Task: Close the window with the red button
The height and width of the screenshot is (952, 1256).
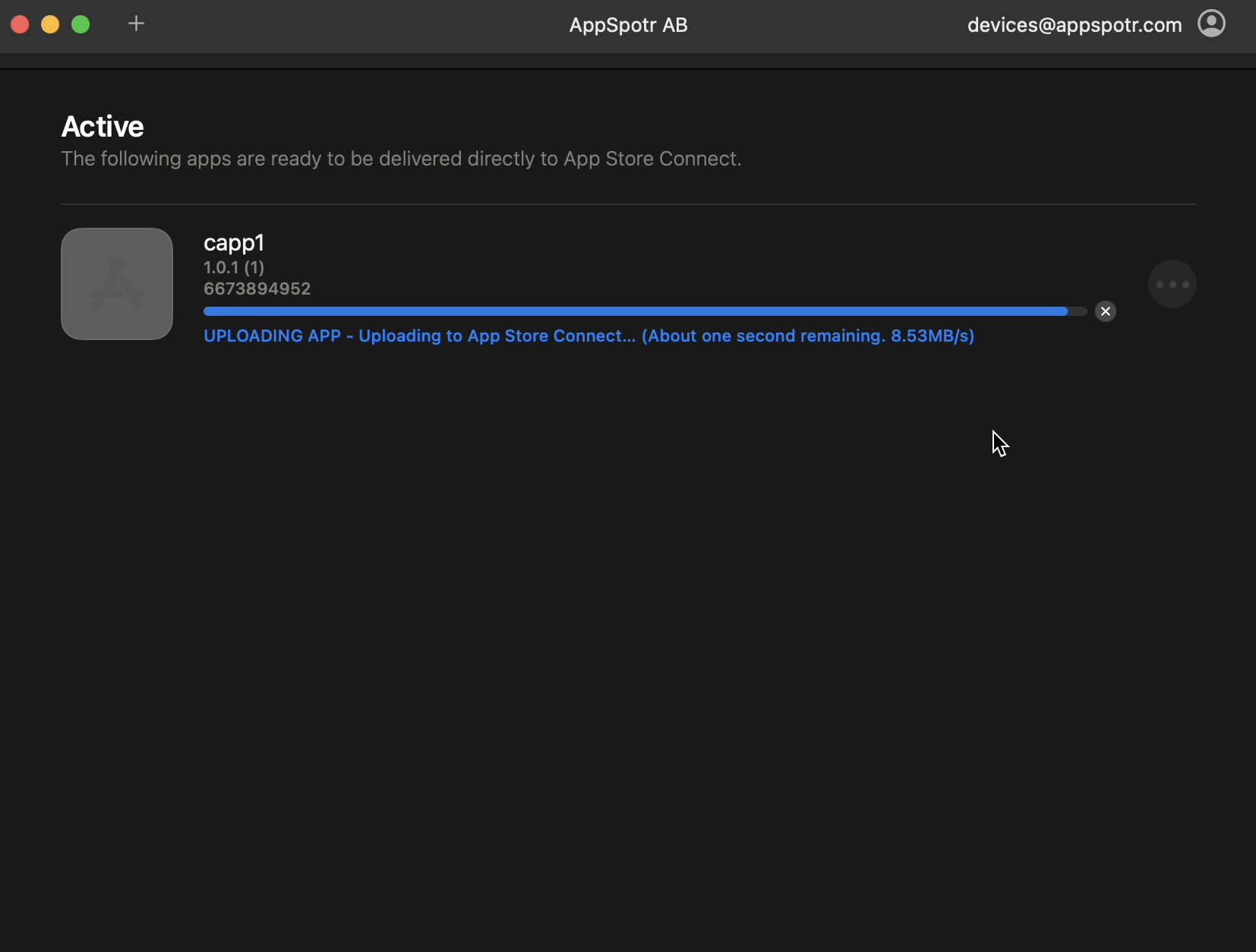Action: click(20, 24)
